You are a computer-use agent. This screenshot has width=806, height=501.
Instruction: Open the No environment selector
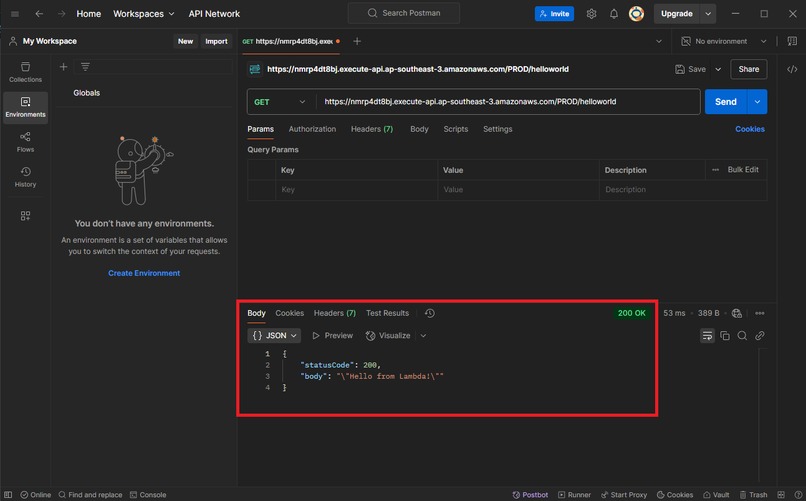[724, 41]
